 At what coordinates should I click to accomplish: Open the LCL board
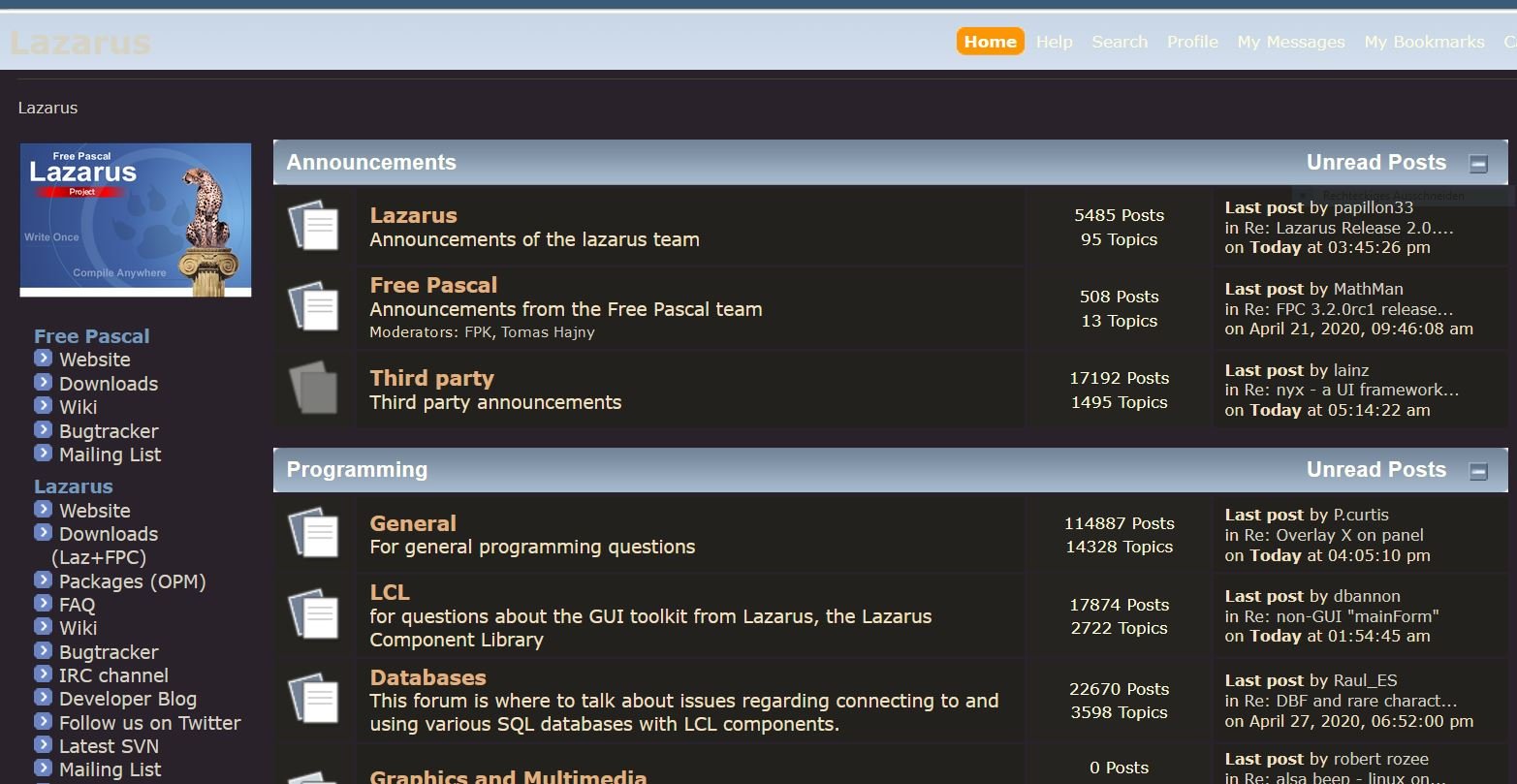point(390,592)
